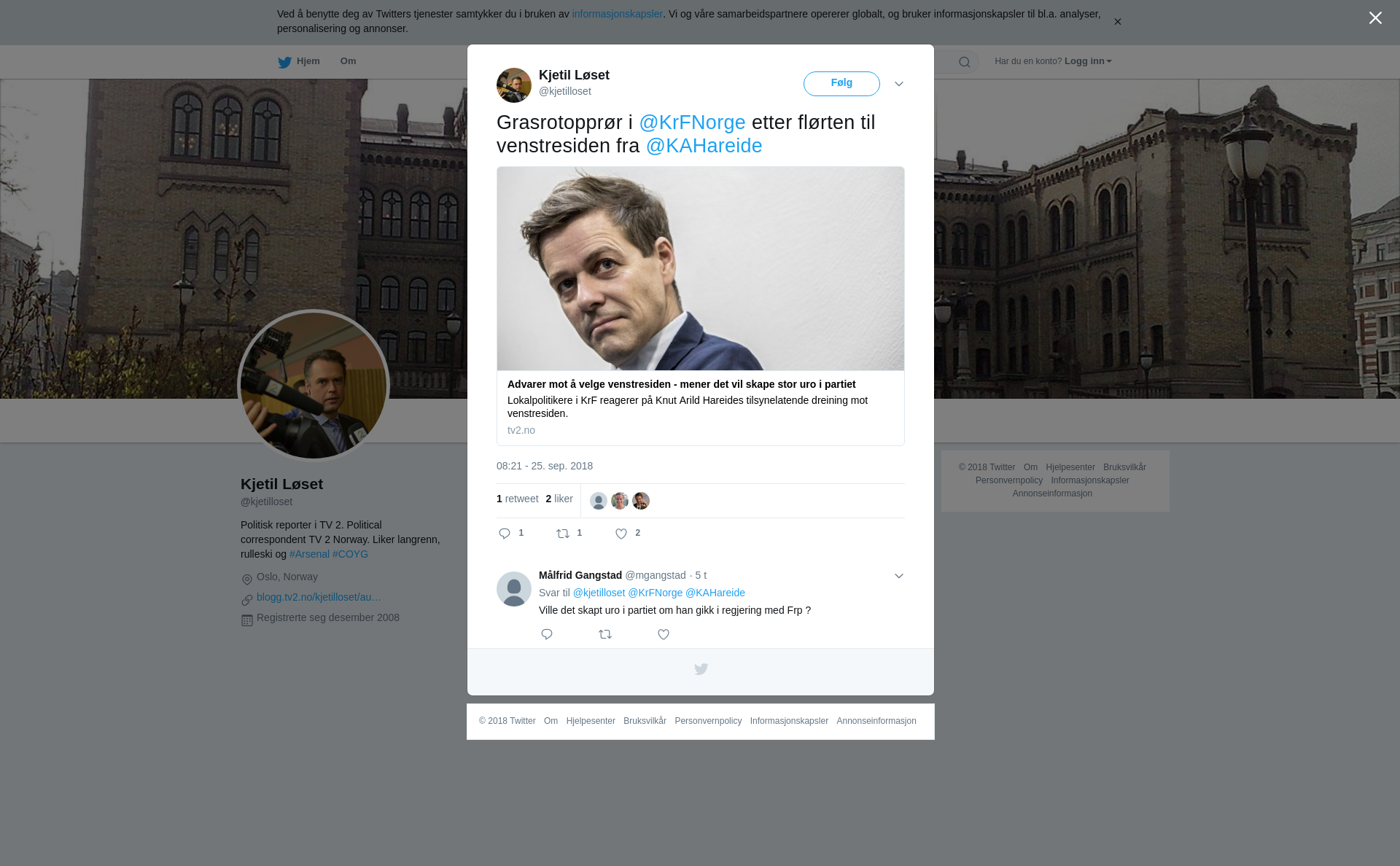The height and width of the screenshot is (866, 1400).
Task: Open Kjetil Løset's tweet author avatar
Action: point(514,85)
